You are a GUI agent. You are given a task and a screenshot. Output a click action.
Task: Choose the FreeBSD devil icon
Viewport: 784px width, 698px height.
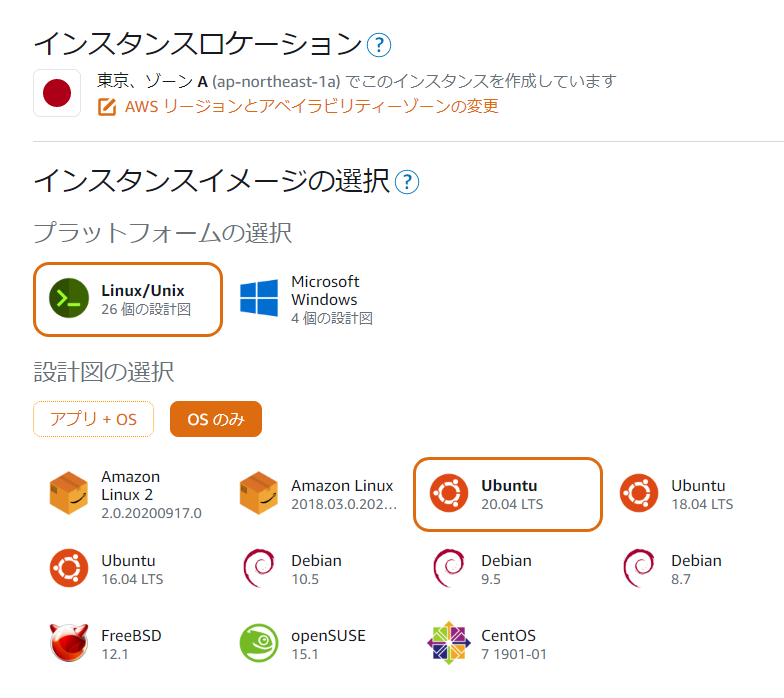[x=69, y=643]
